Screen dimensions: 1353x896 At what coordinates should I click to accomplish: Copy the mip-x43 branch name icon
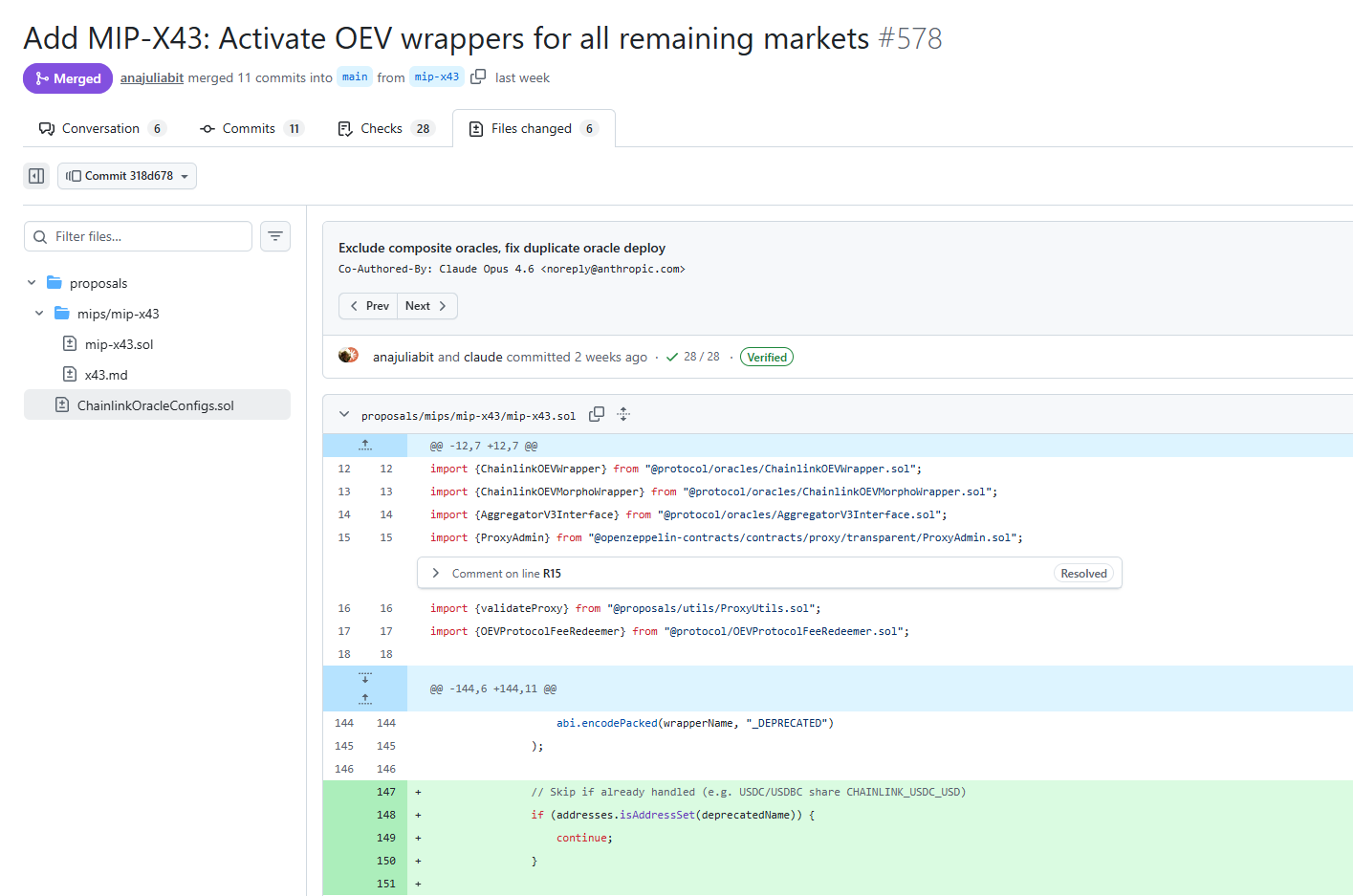pyautogui.click(x=478, y=76)
